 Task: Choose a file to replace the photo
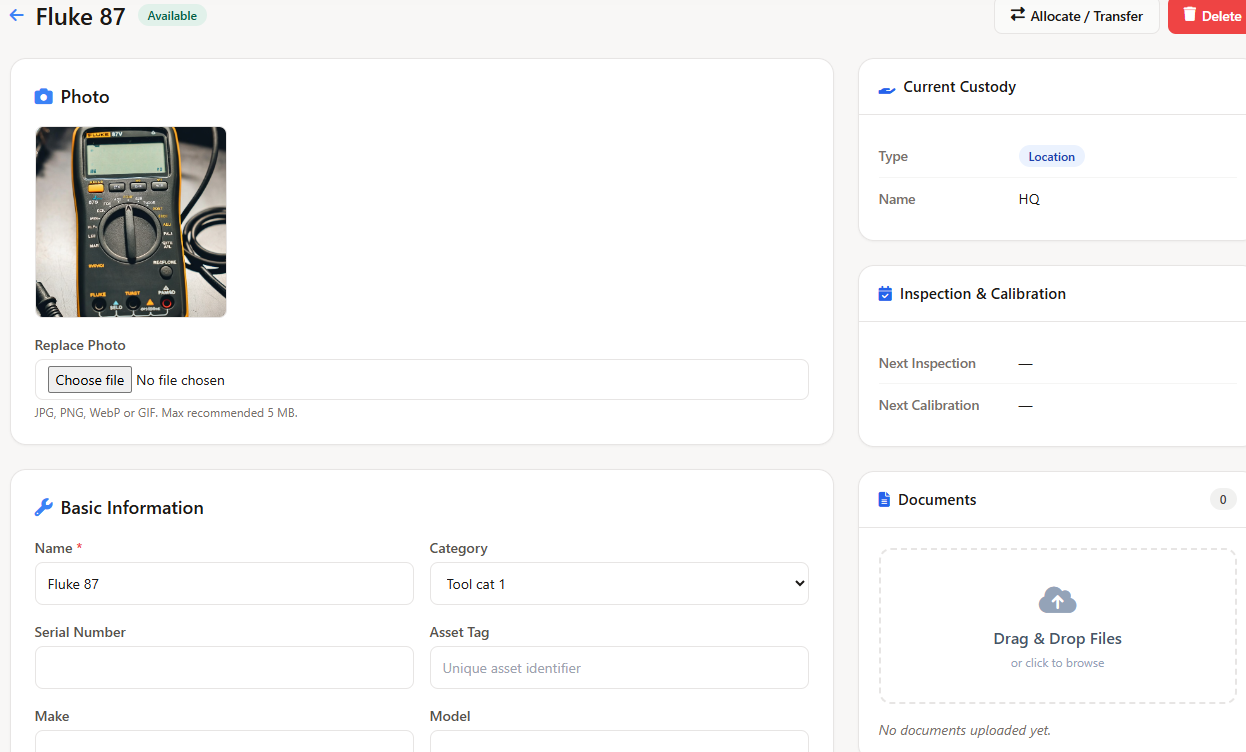click(90, 380)
